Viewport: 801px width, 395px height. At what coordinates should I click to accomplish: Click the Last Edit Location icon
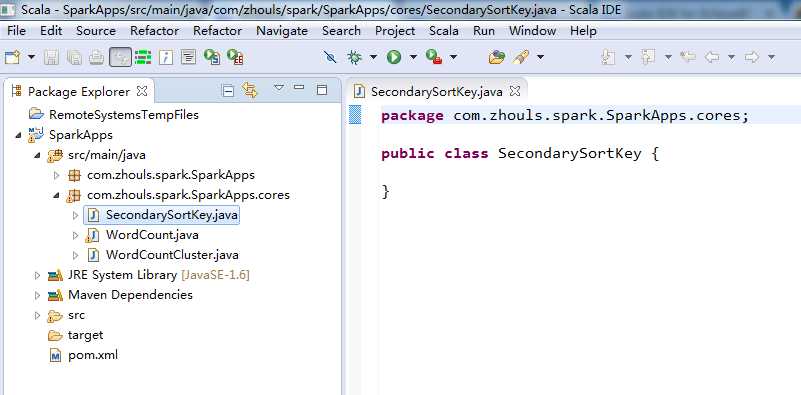688,57
